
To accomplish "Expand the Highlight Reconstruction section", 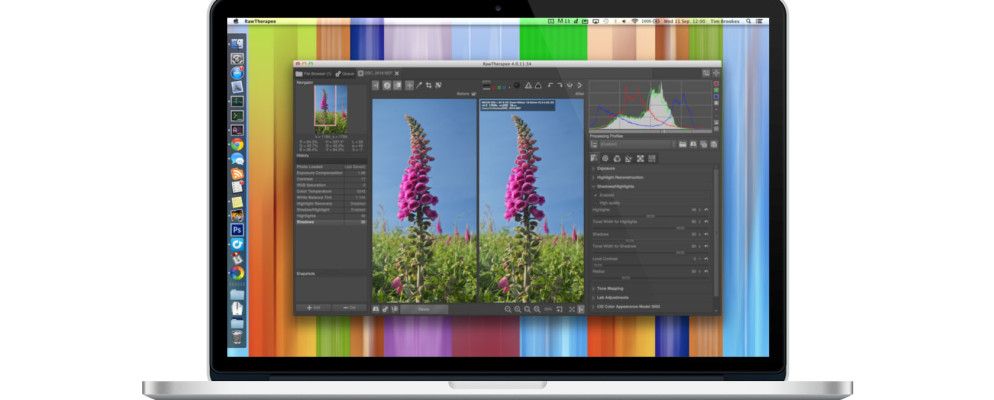I will coord(619,177).
